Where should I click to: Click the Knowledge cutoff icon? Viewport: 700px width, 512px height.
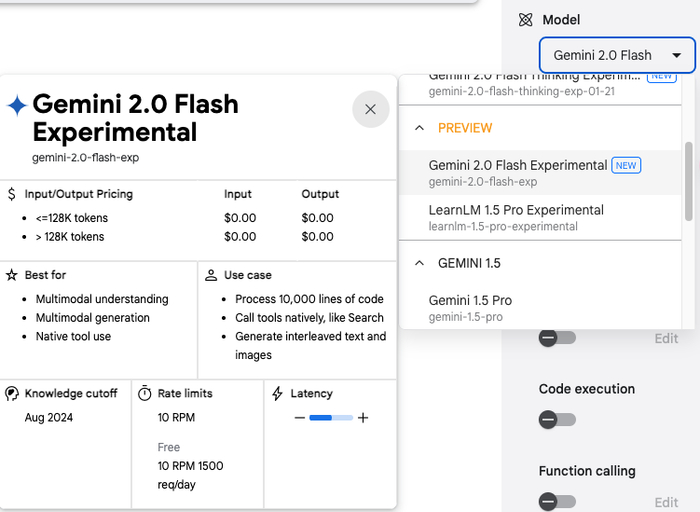tap(12, 394)
